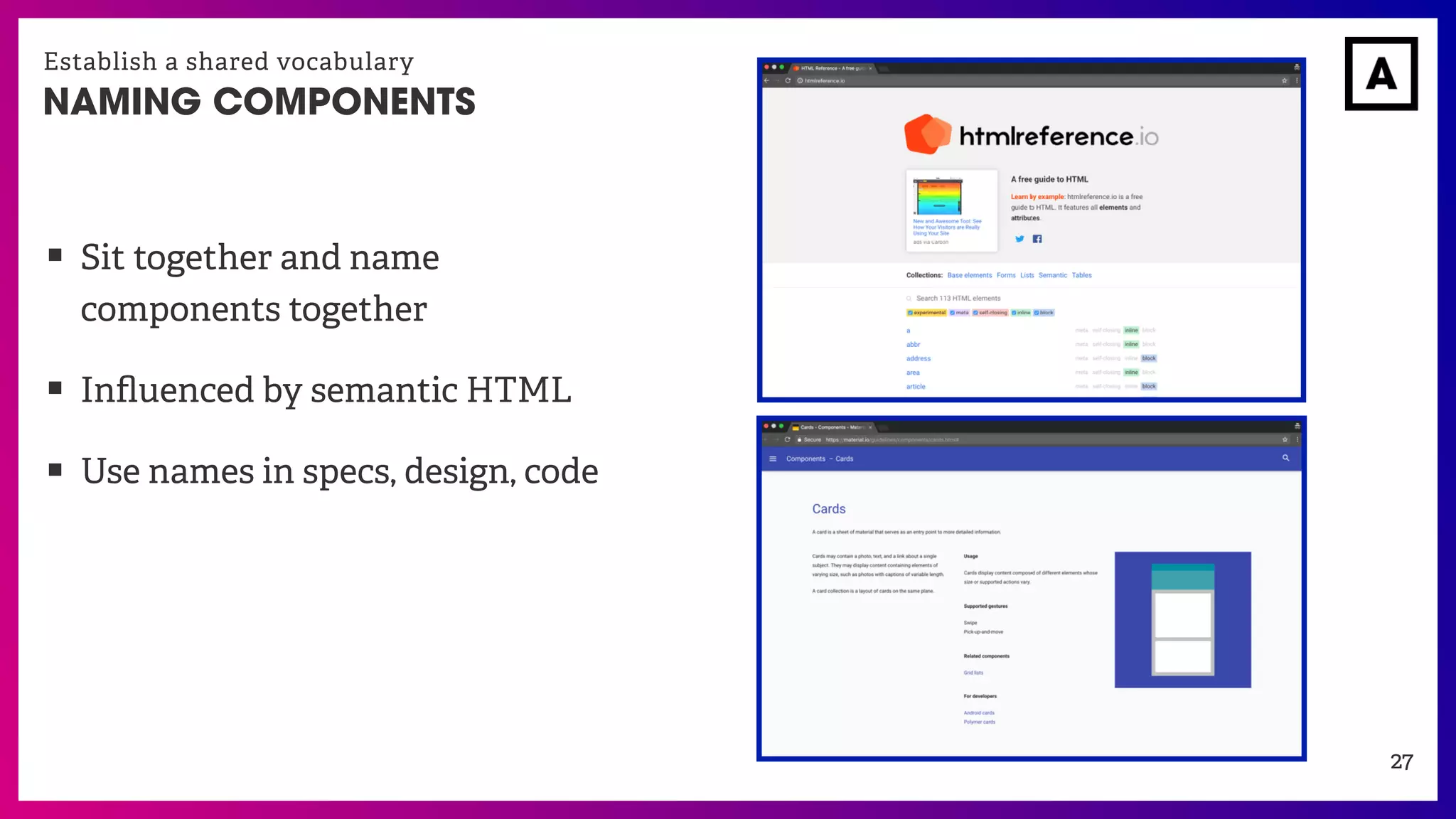Reload the material.io Cards browser page
The image size is (1456, 819).
(x=787, y=439)
